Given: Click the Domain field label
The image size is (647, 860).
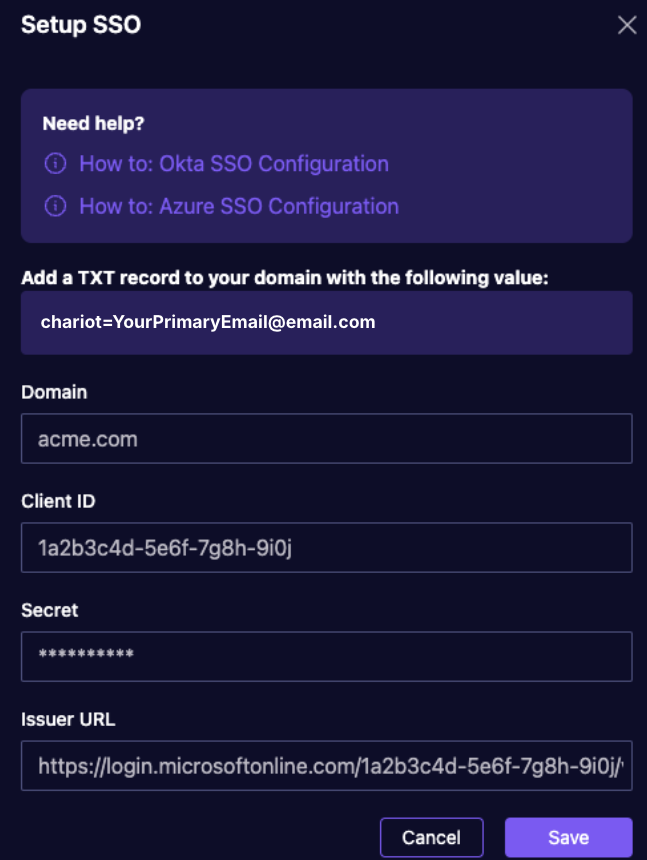Looking at the screenshot, I should pos(54,392).
